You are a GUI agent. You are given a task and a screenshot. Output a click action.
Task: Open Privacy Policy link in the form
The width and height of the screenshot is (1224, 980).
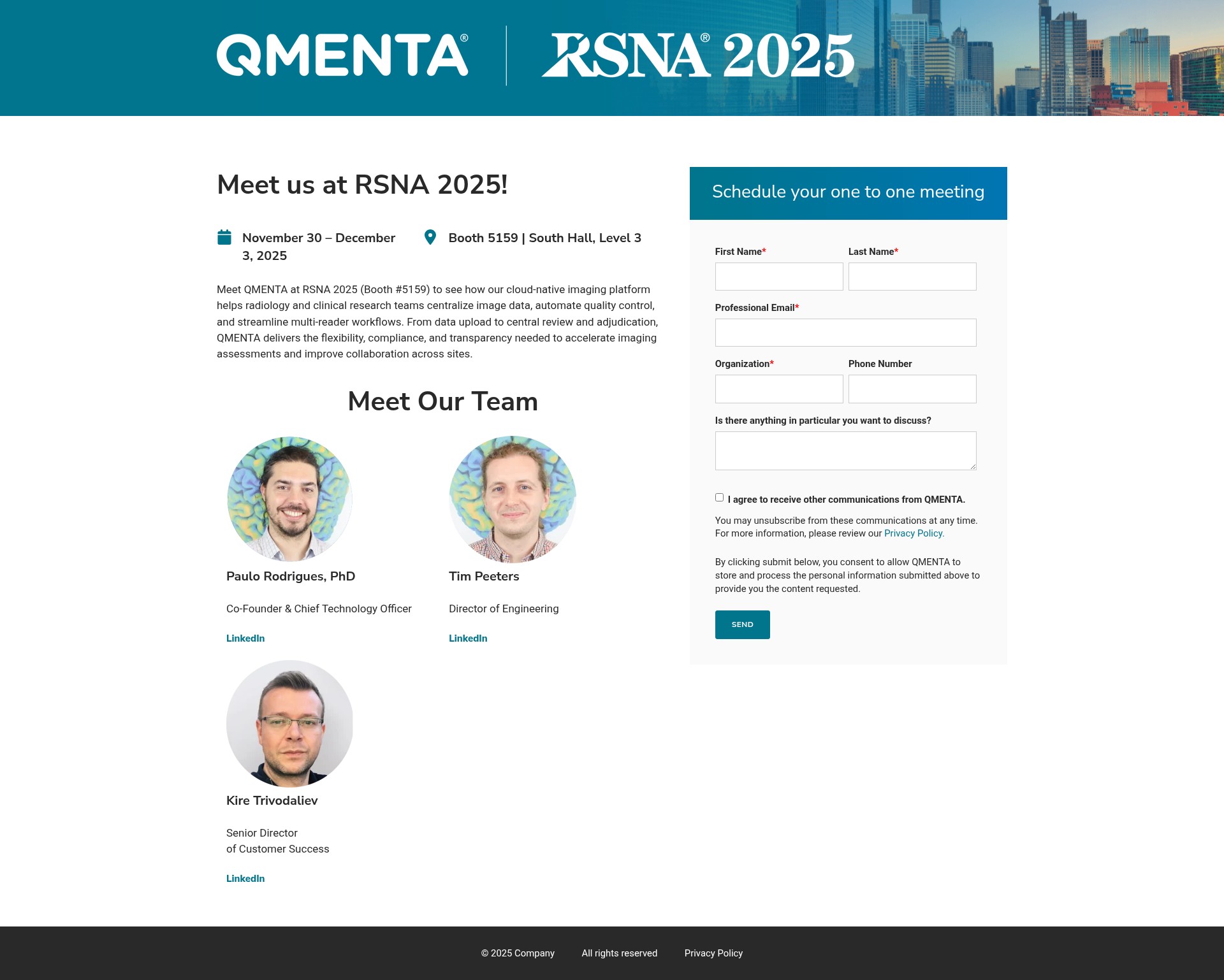914,533
